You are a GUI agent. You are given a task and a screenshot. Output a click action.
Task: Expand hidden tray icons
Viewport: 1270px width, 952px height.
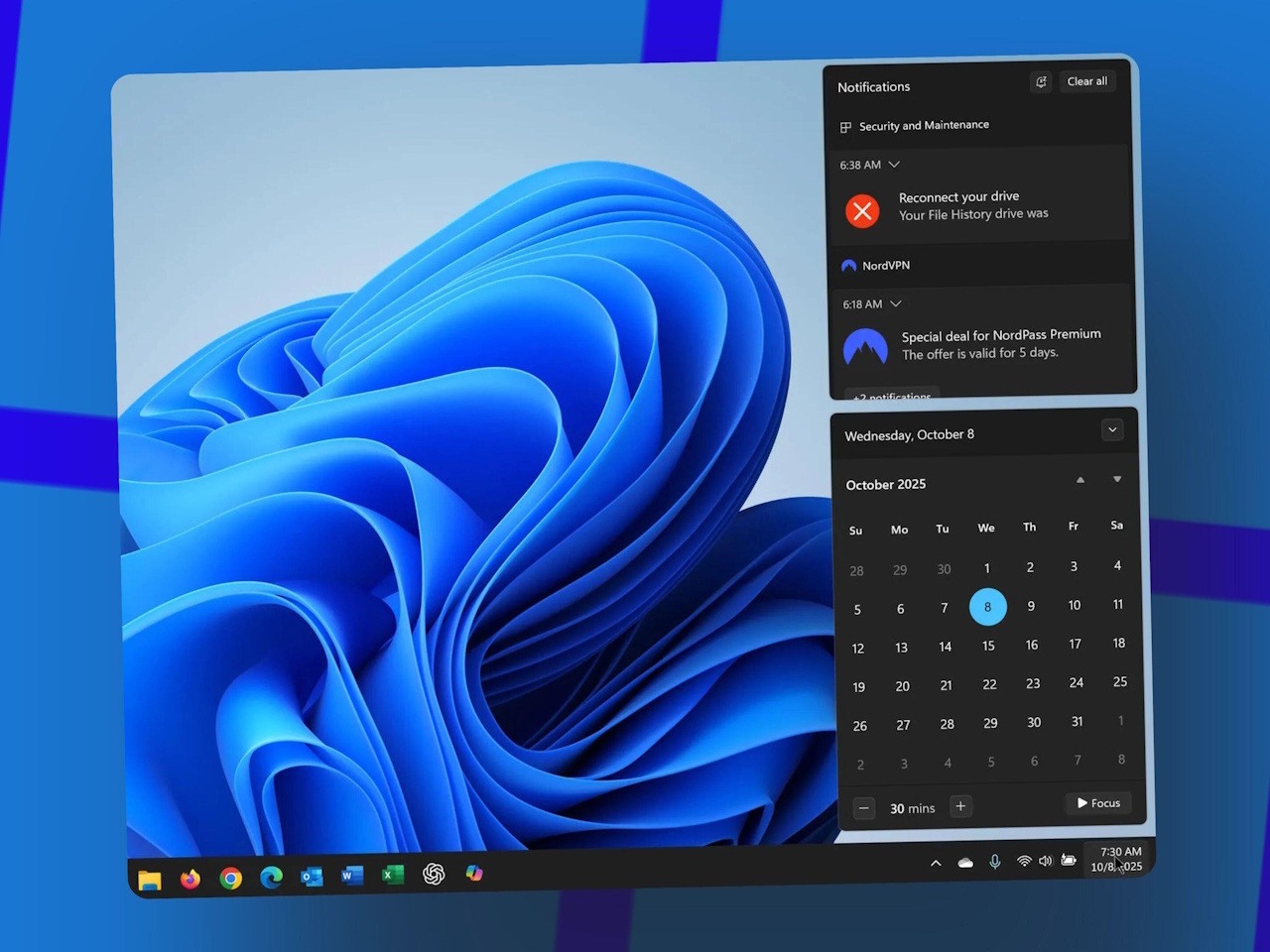coord(936,862)
